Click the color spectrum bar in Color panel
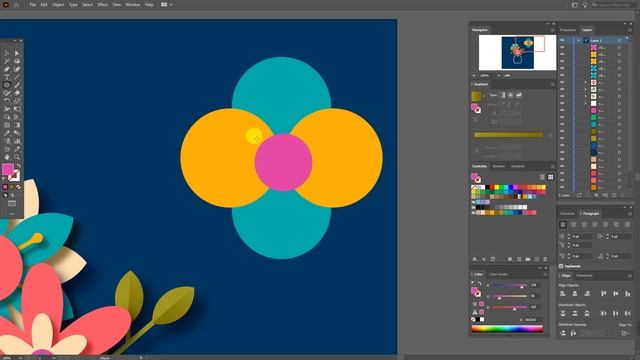This screenshot has height=360, width=640. point(507,329)
